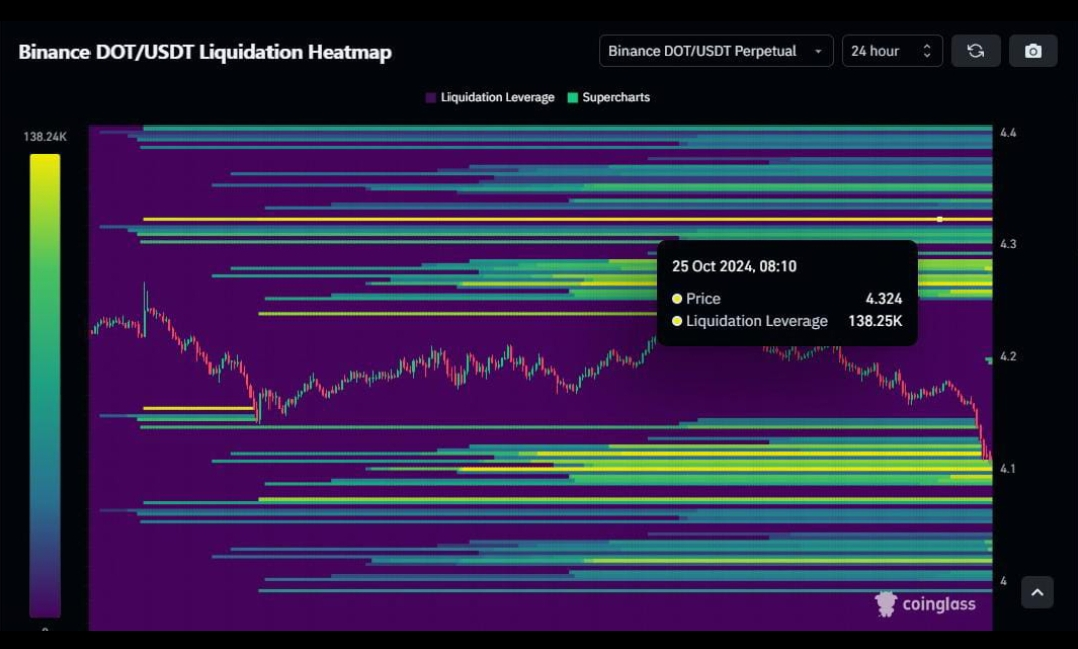
Task: Click the scroll-to-top chevron button
Action: [x=1037, y=592]
